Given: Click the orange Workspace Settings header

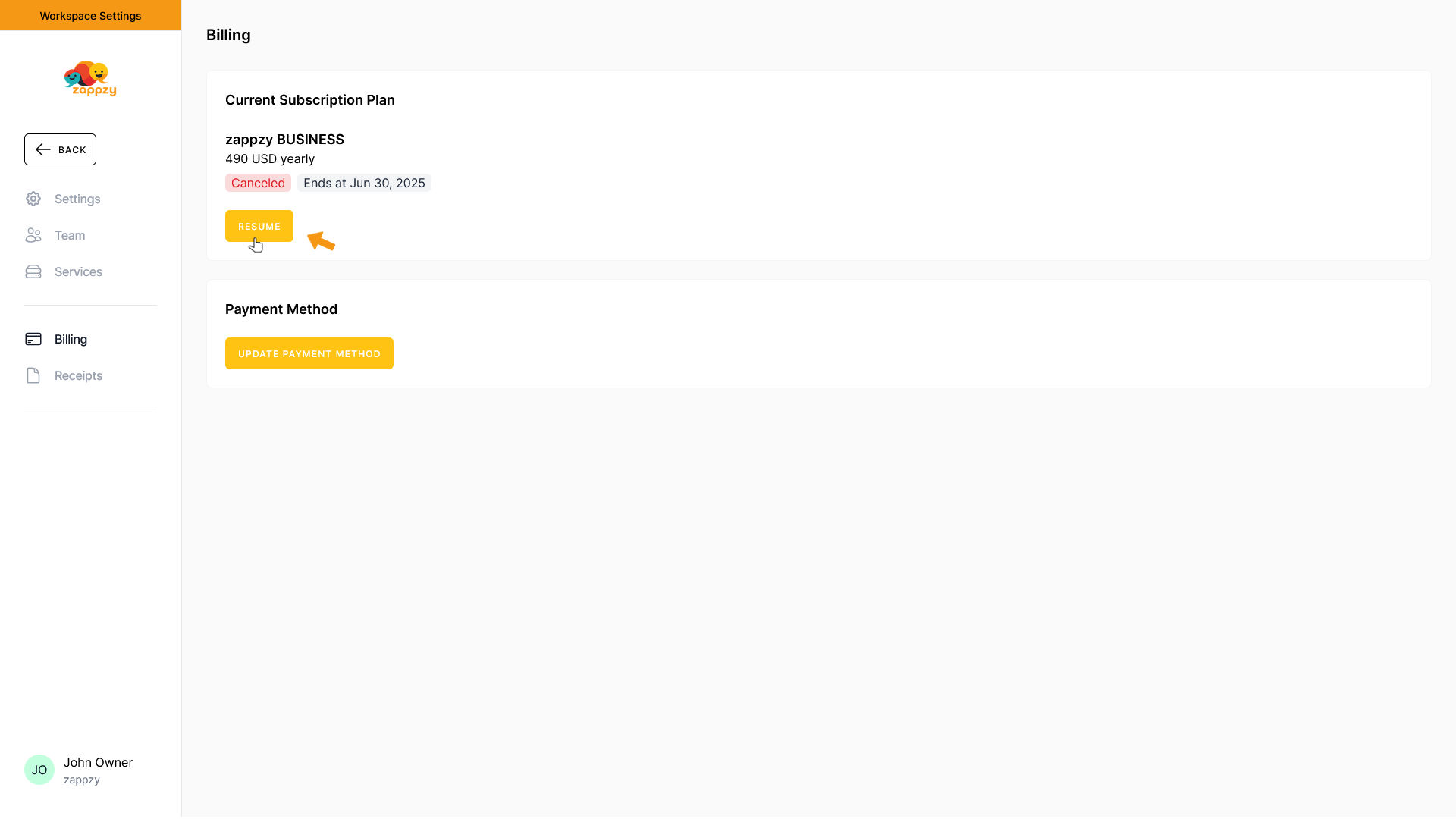Looking at the screenshot, I should tap(90, 15).
